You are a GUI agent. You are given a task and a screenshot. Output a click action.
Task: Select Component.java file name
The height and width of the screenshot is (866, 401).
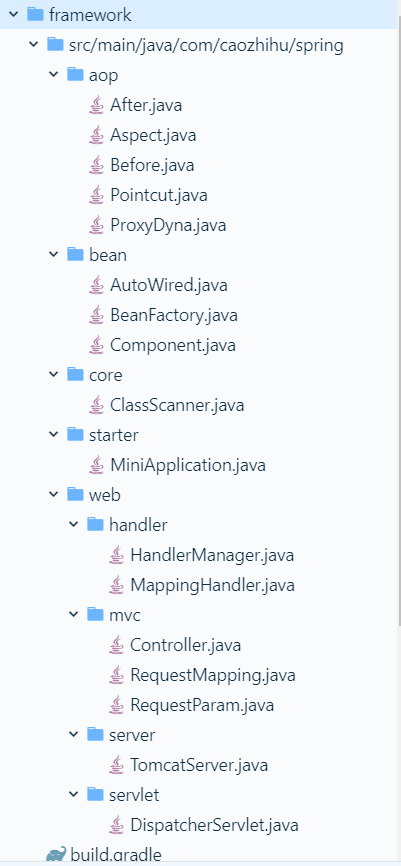point(173,345)
